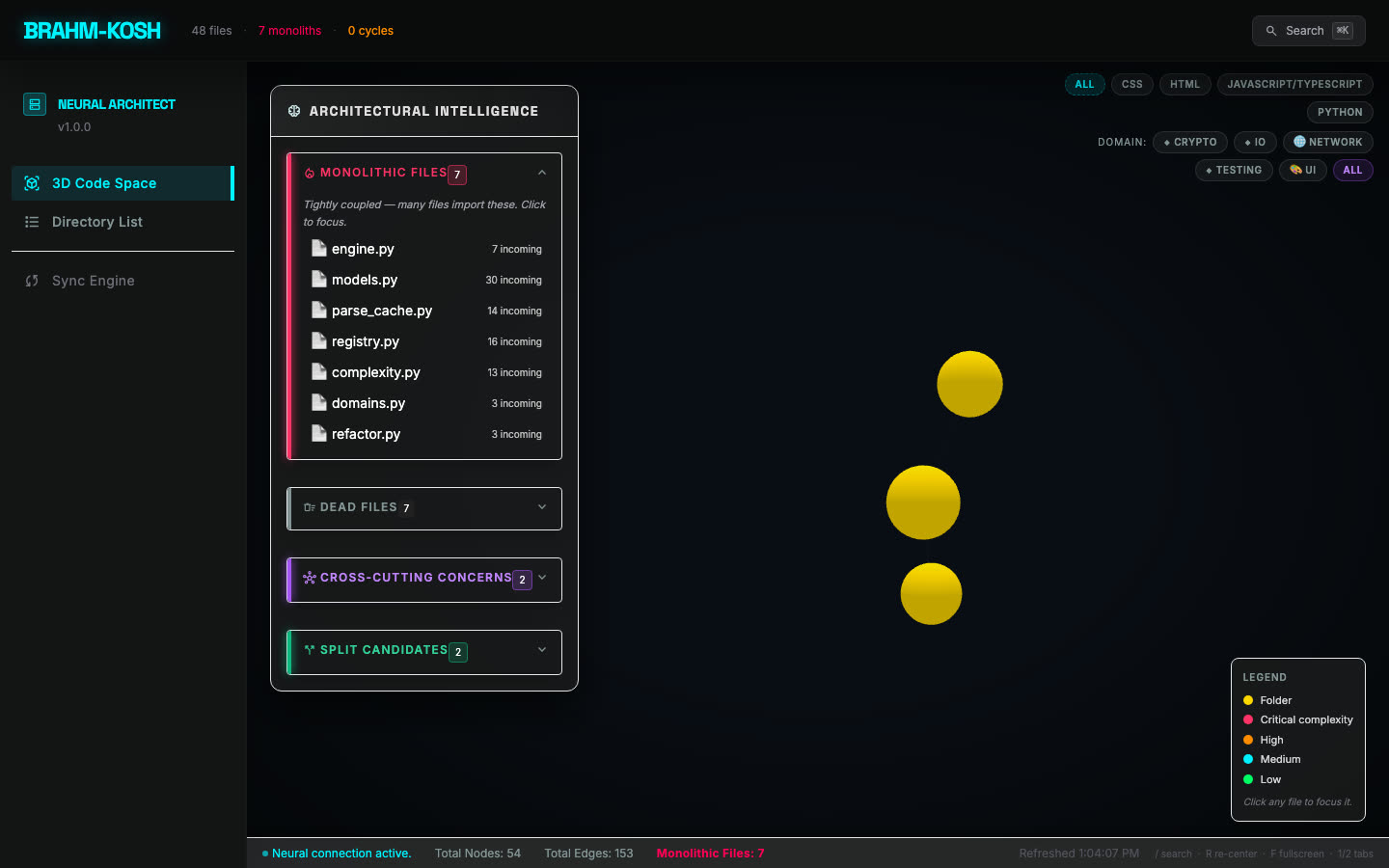Viewport: 1389px width, 868px height.
Task: Toggle the Python language filter
Action: click(x=1340, y=113)
